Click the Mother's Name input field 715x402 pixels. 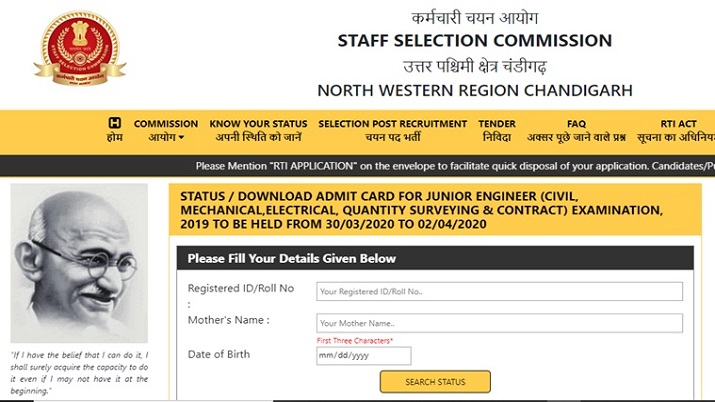(x=499, y=323)
